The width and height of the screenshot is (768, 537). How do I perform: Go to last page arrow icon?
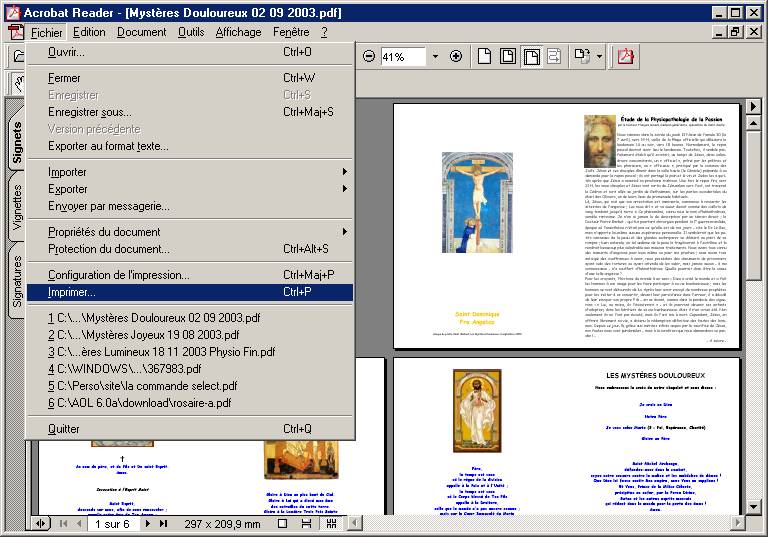[x=164, y=524]
